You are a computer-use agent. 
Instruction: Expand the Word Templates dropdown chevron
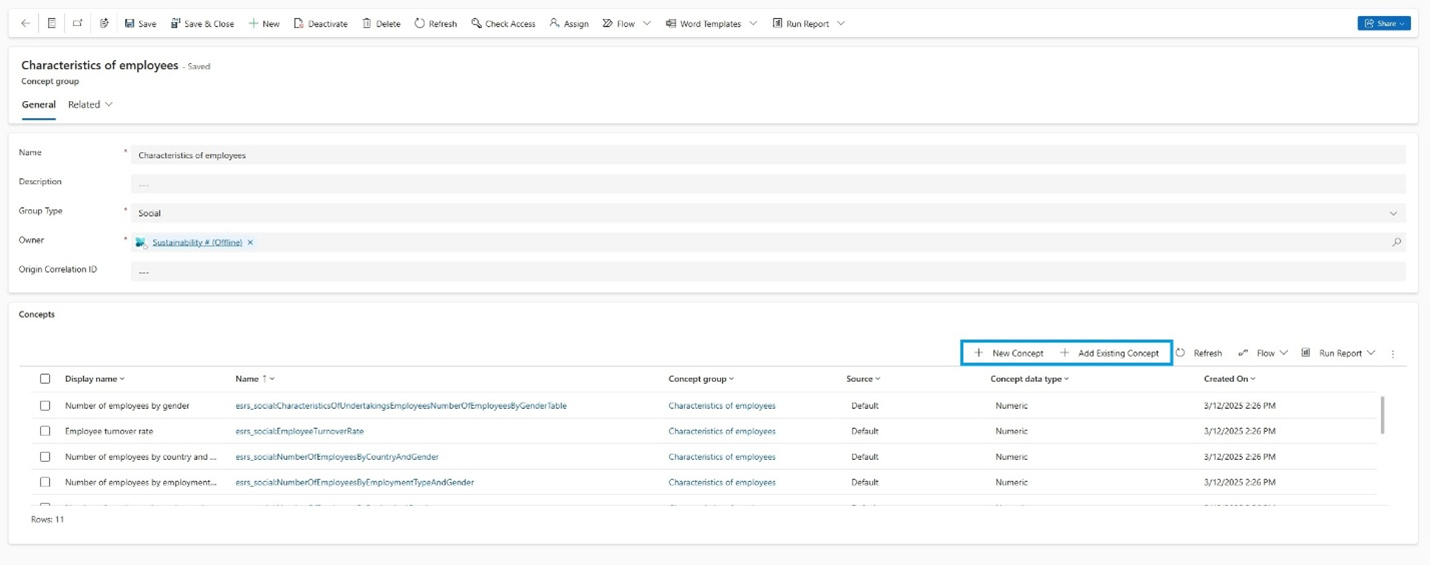[753, 23]
